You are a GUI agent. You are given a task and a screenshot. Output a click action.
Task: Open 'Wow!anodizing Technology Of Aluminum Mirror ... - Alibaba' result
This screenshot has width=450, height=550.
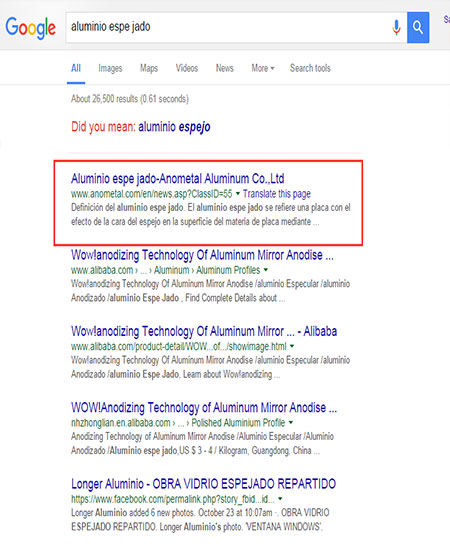coord(204,331)
